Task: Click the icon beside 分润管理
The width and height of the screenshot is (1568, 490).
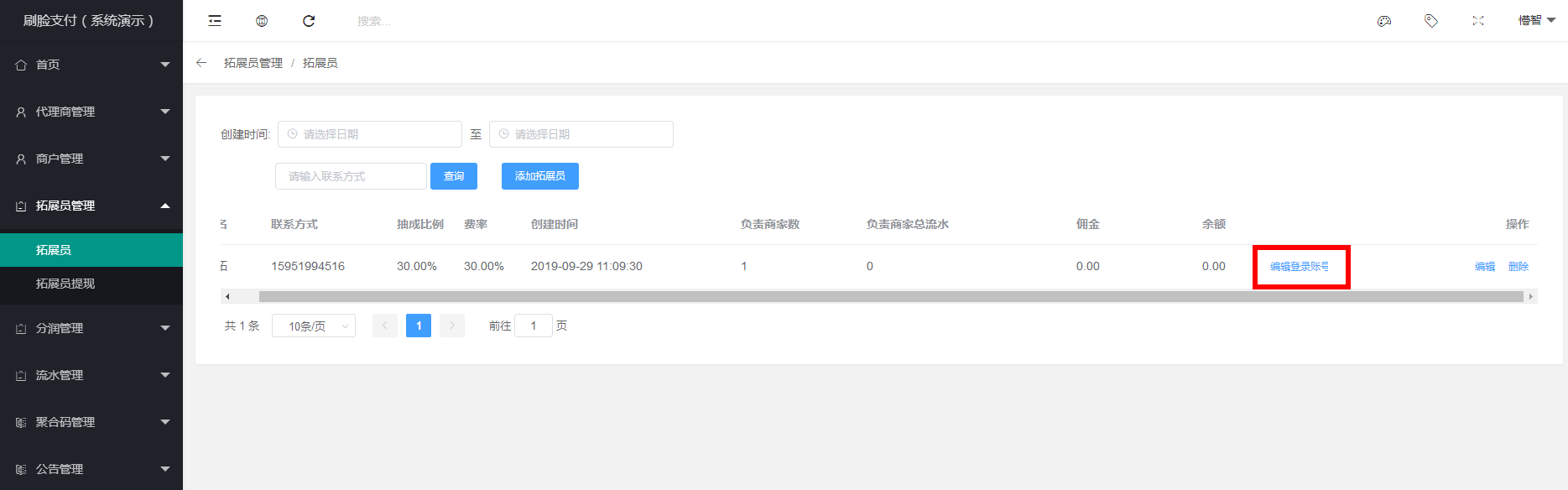Action: [21, 328]
